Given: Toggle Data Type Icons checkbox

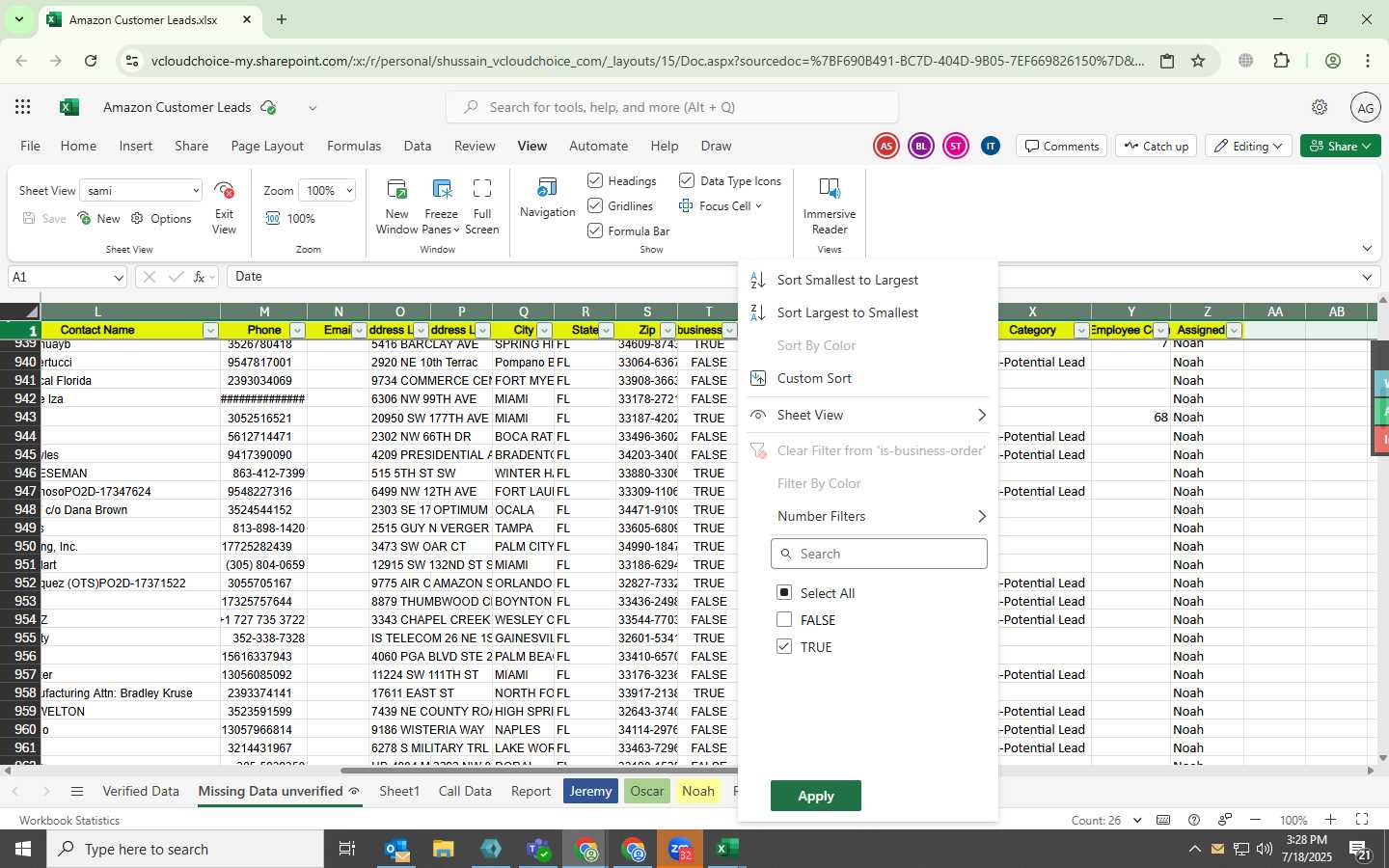Looking at the screenshot, I should pyautogui.click(x=687, y=180).
